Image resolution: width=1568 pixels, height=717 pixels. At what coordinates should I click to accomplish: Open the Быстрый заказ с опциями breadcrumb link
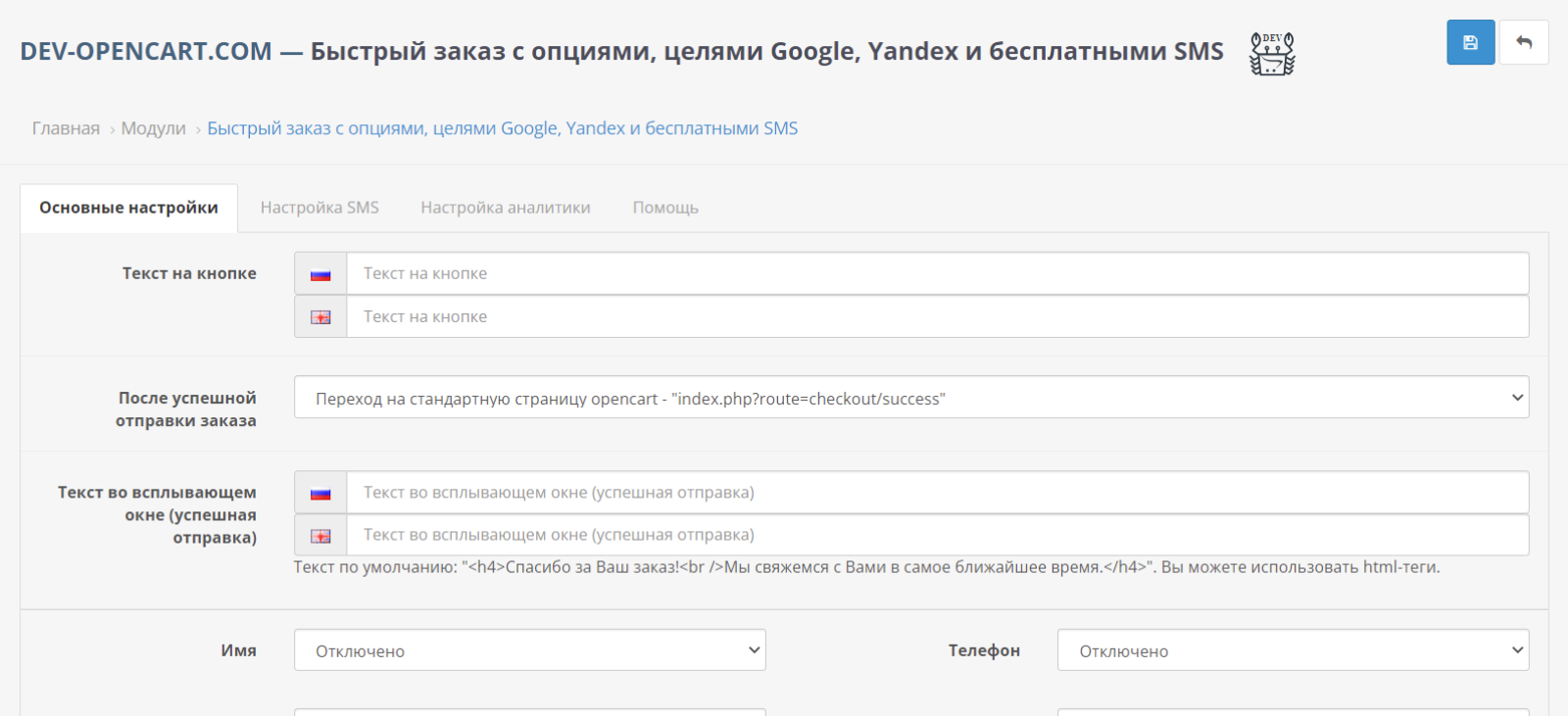point(503,128)
